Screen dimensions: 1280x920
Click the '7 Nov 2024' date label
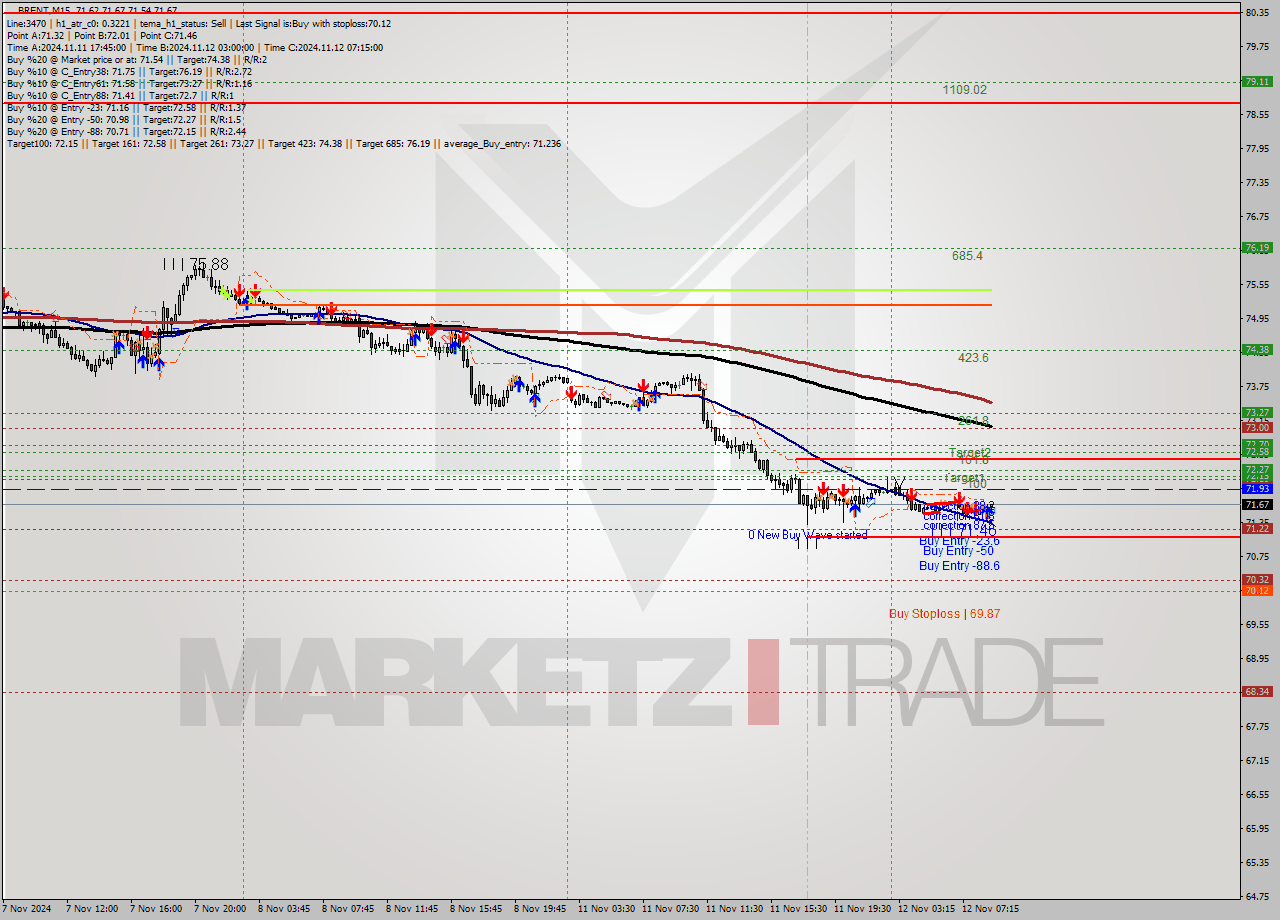(x=27, y=909)
